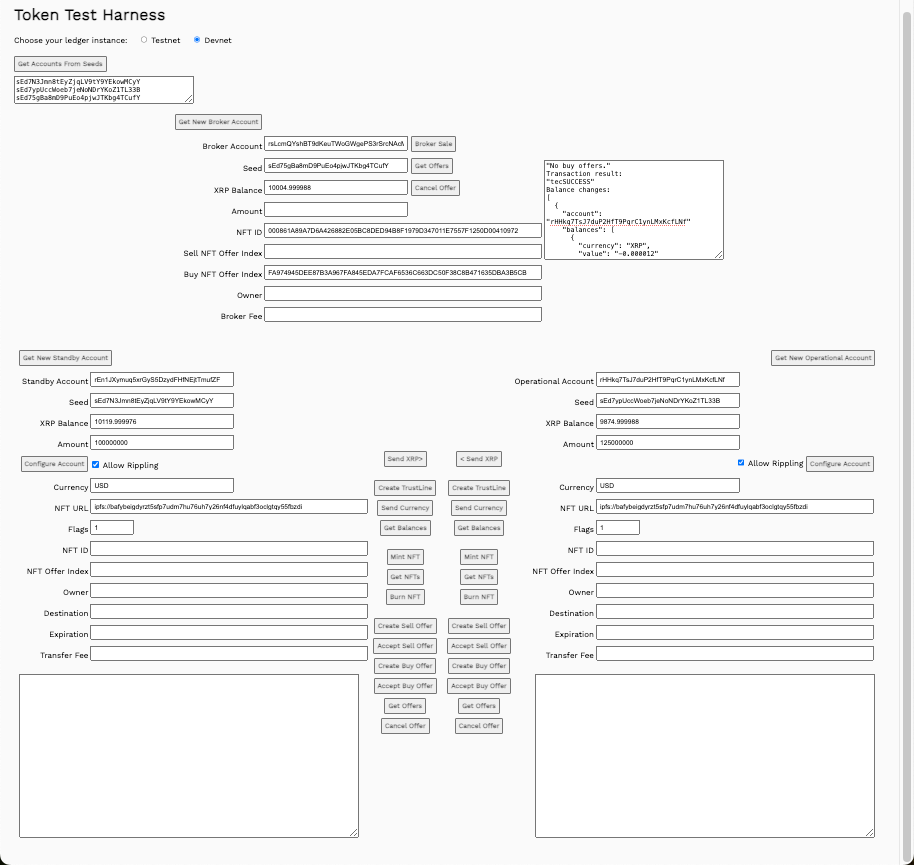Click the Operational account Currency field

[668, 486]
